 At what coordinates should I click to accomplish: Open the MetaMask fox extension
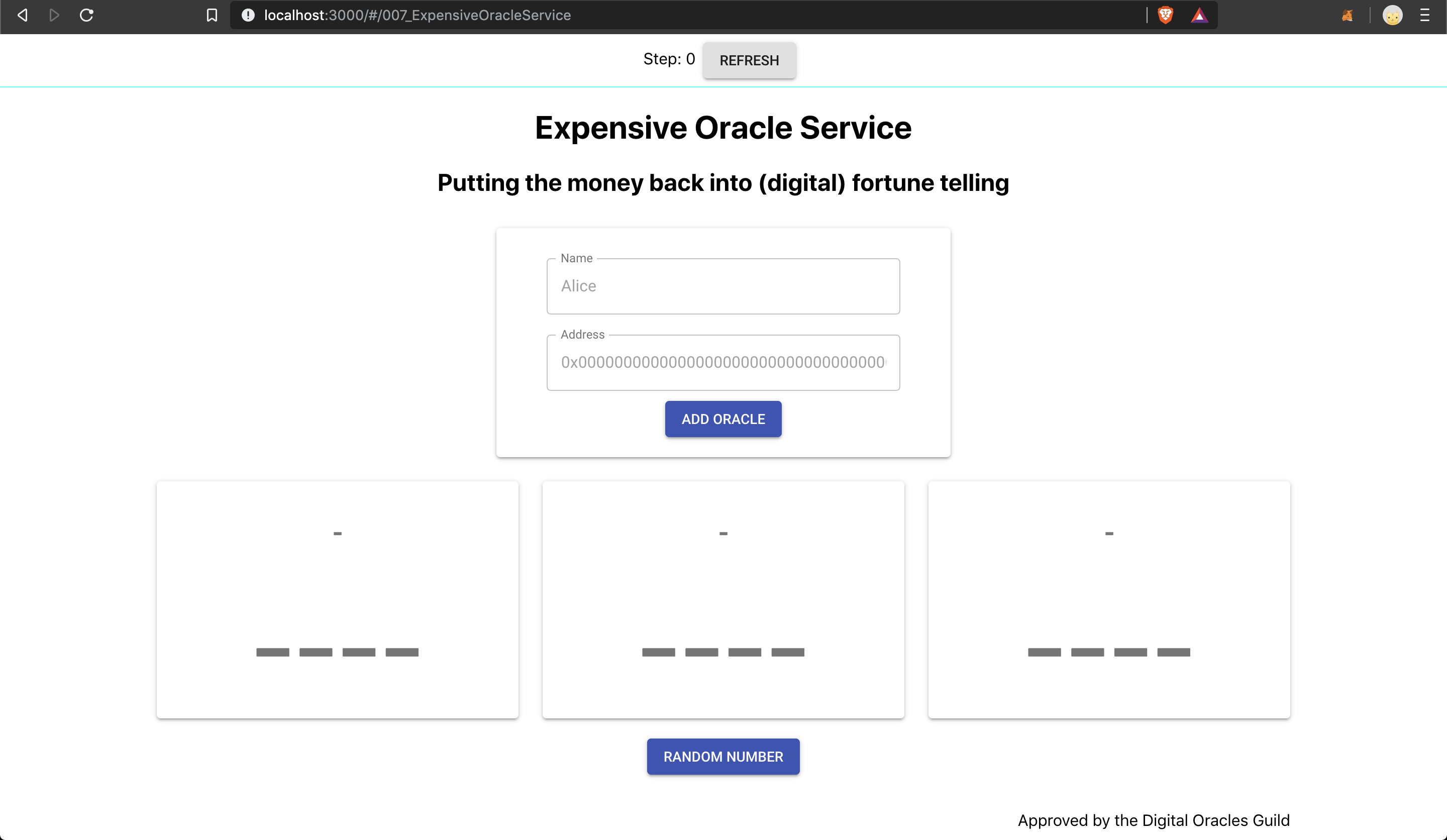pos(1347,16)
